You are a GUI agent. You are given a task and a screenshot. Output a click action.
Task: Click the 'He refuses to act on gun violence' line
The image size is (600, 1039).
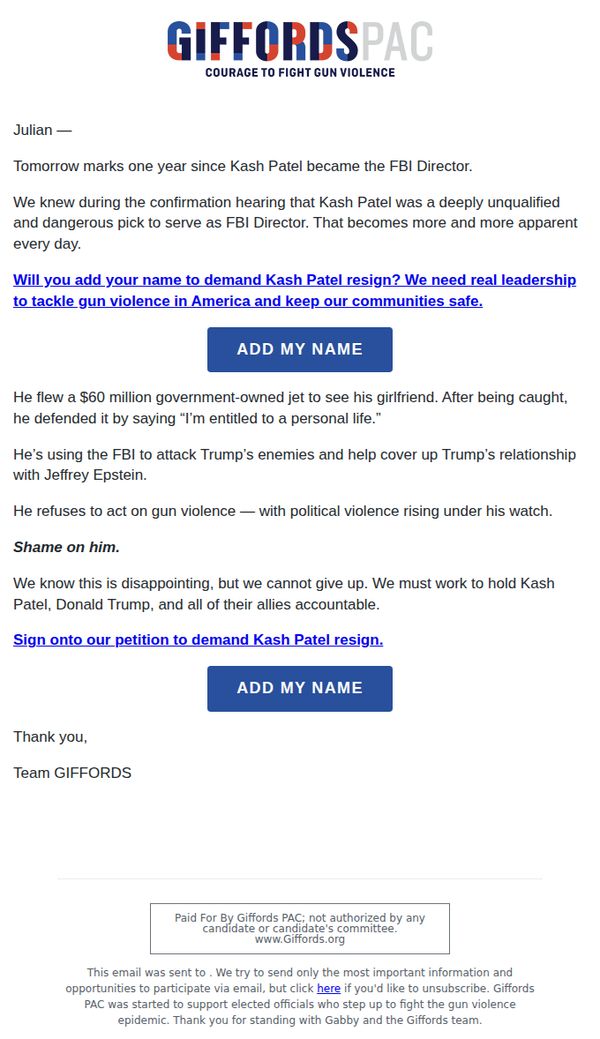282,511
